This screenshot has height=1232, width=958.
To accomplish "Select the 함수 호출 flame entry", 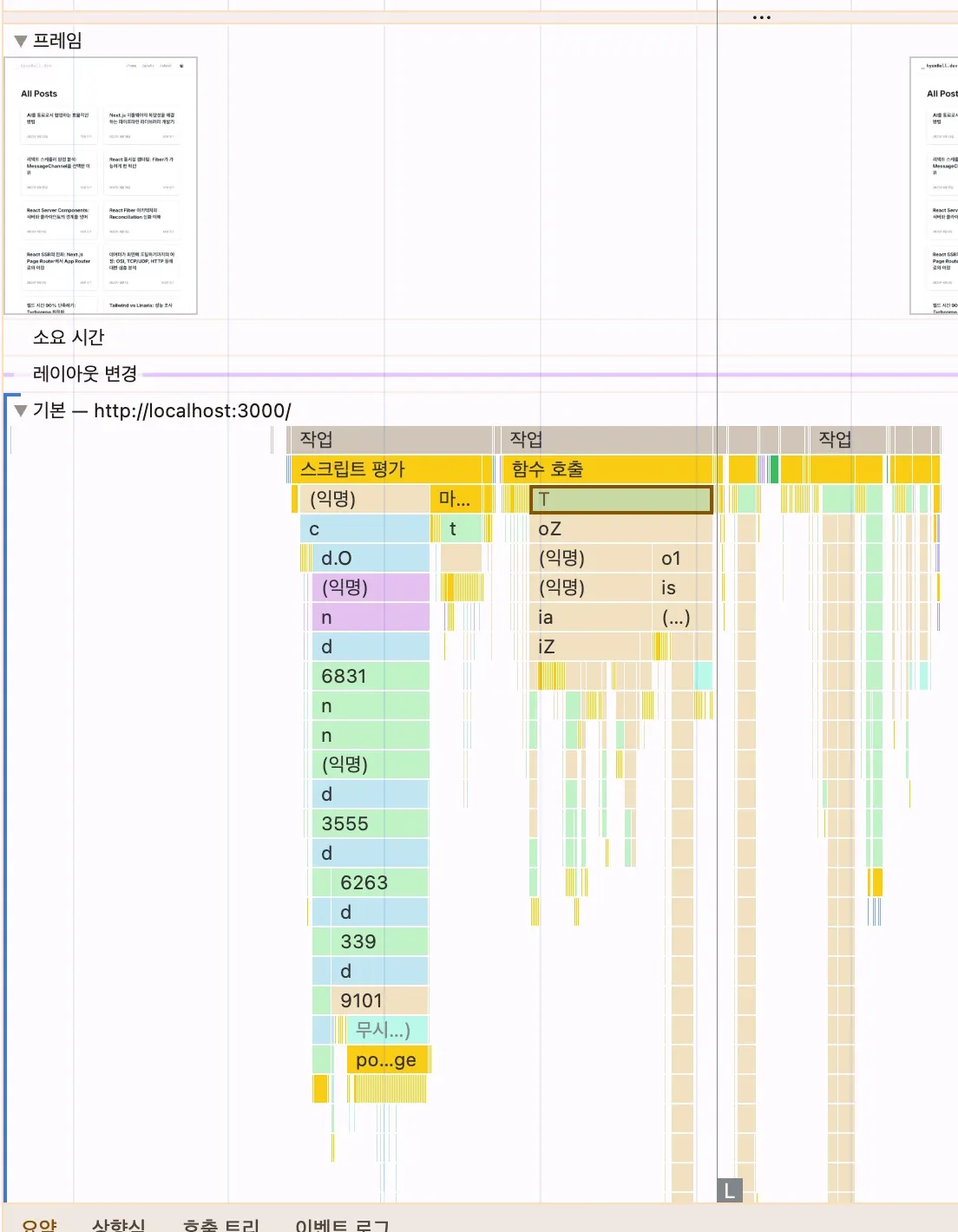I will pyautogui.click(x=607, y=469).
